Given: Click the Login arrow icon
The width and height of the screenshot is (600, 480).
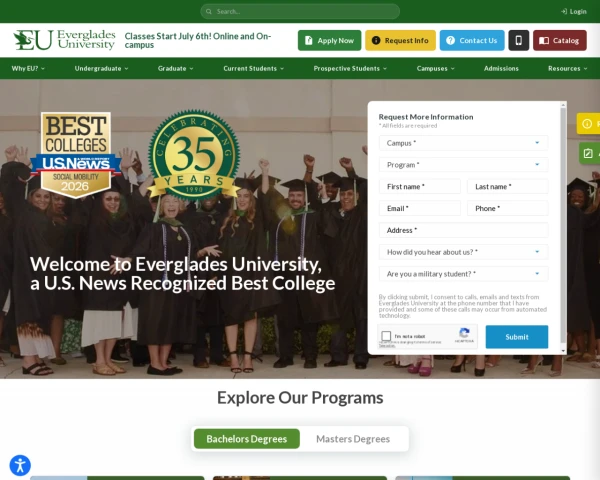Looking at the screenshot, I should tap(564, 11).
